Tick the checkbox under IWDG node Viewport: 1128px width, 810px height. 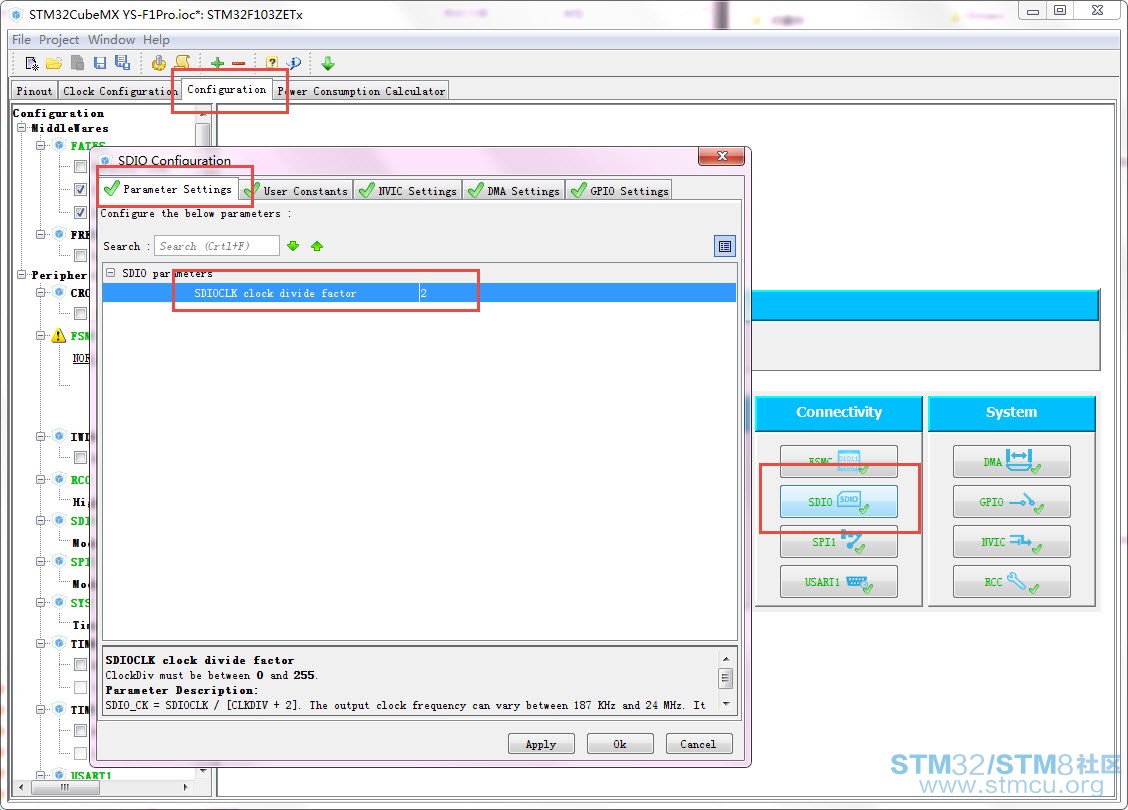click(81, 457)
